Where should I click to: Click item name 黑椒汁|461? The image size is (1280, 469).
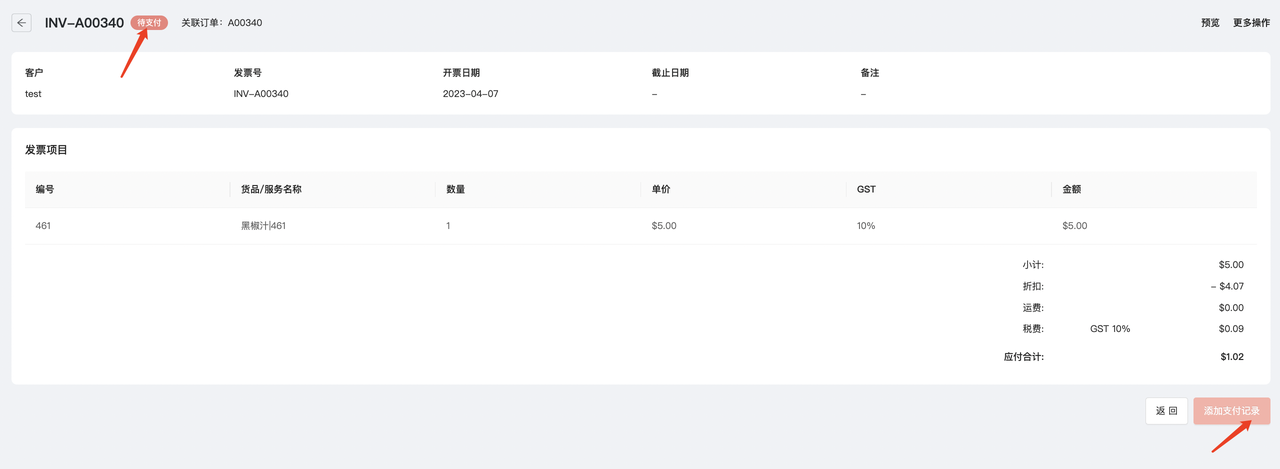263,226
